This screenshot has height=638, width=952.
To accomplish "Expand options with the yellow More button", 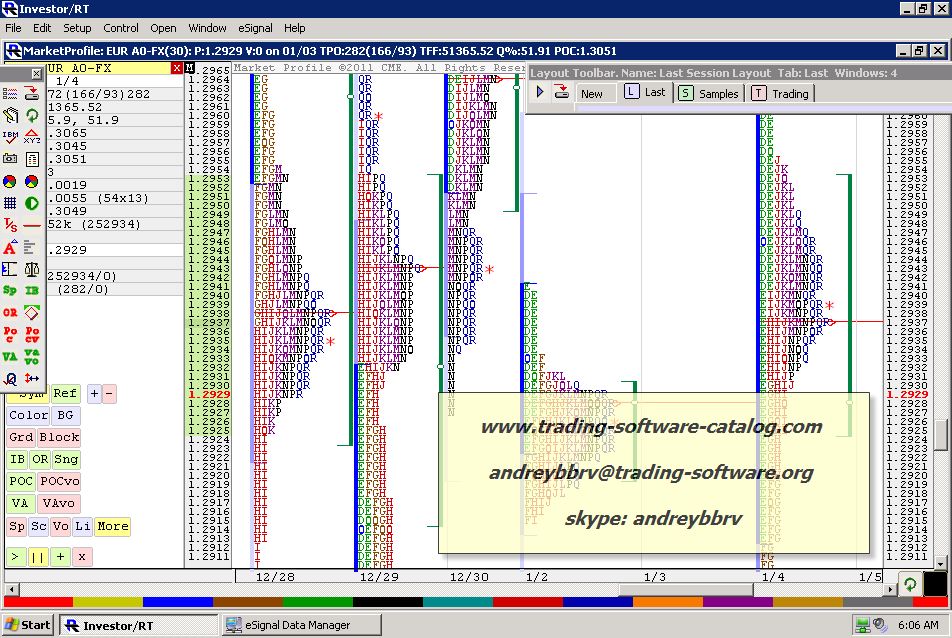I will 112,526.
